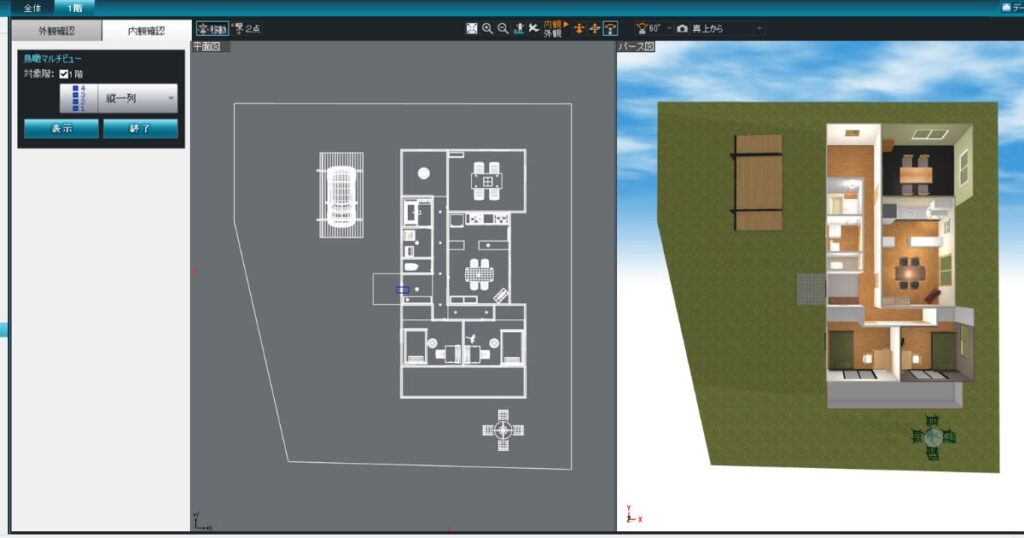Click the 鳥瞰マルチビュー panel title
The image size is (1024, 538).
click(x=53, y=59)
